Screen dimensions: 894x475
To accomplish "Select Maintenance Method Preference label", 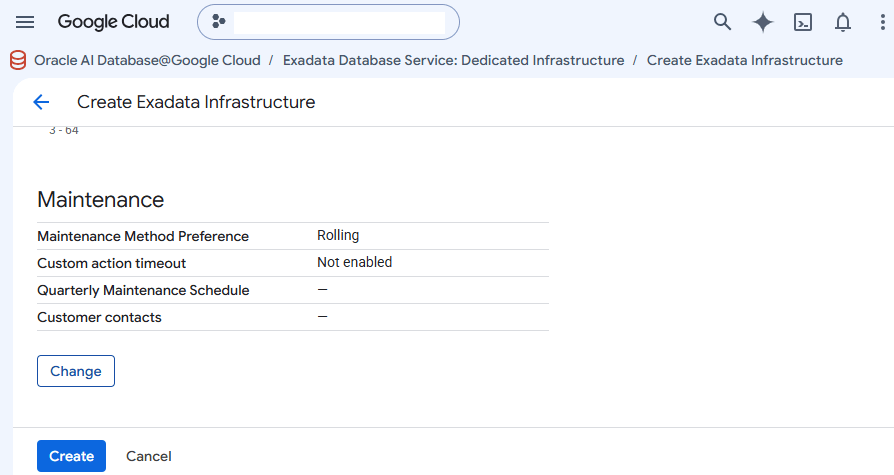I will pyautogui.click(x=143, y=236).
